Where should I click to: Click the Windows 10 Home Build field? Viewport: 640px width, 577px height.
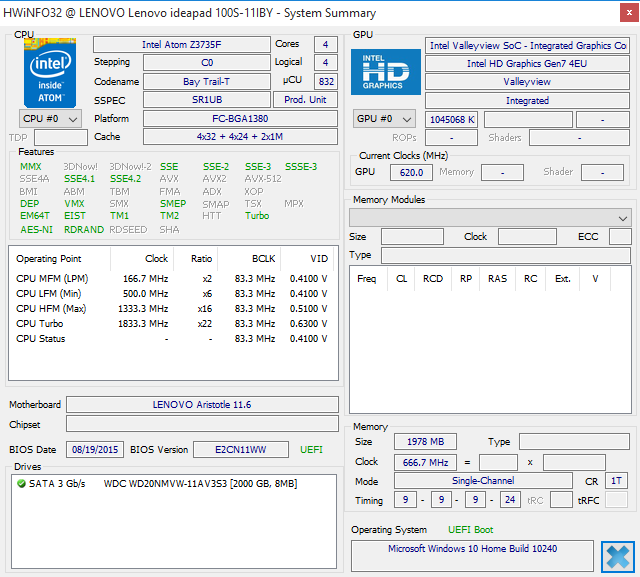[473, 550]
